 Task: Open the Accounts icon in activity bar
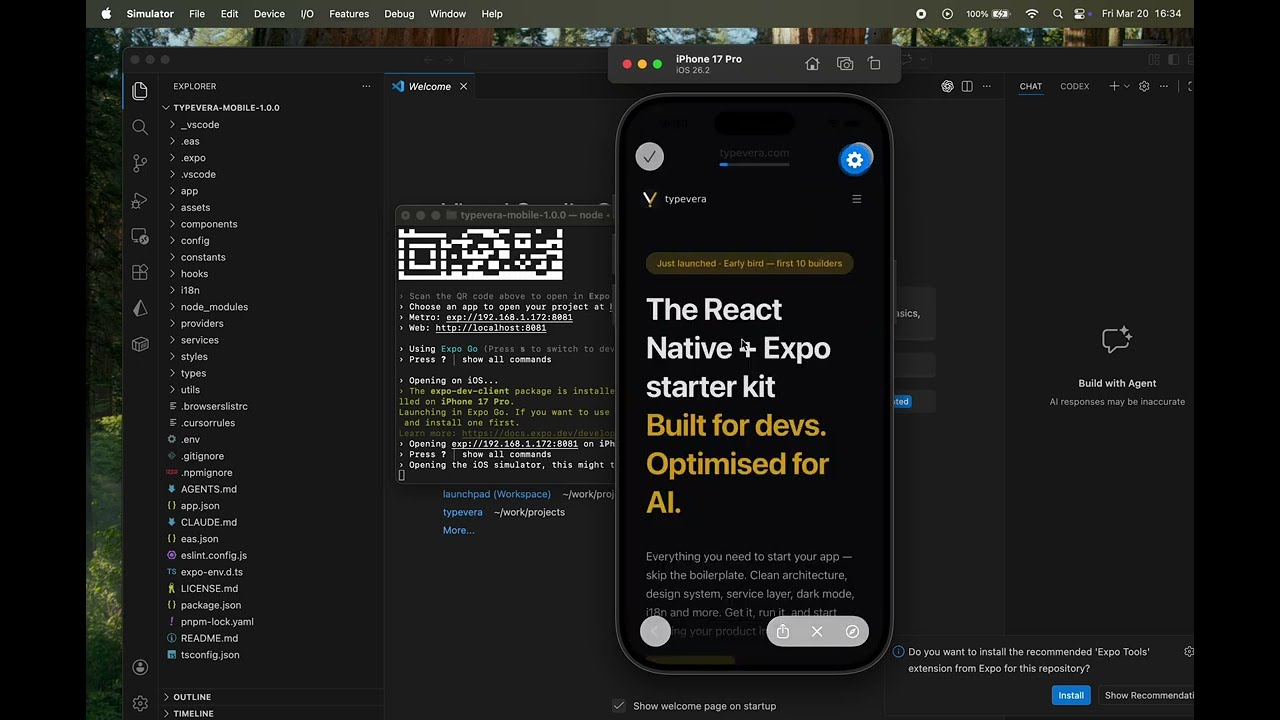tap(140, 667)
